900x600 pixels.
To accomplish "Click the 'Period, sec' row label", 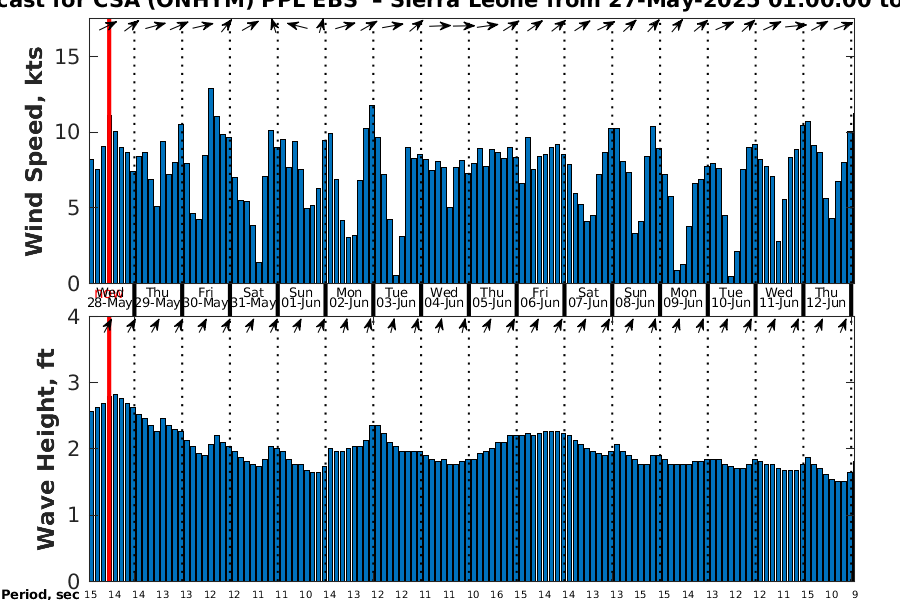I will pos(40,594).
